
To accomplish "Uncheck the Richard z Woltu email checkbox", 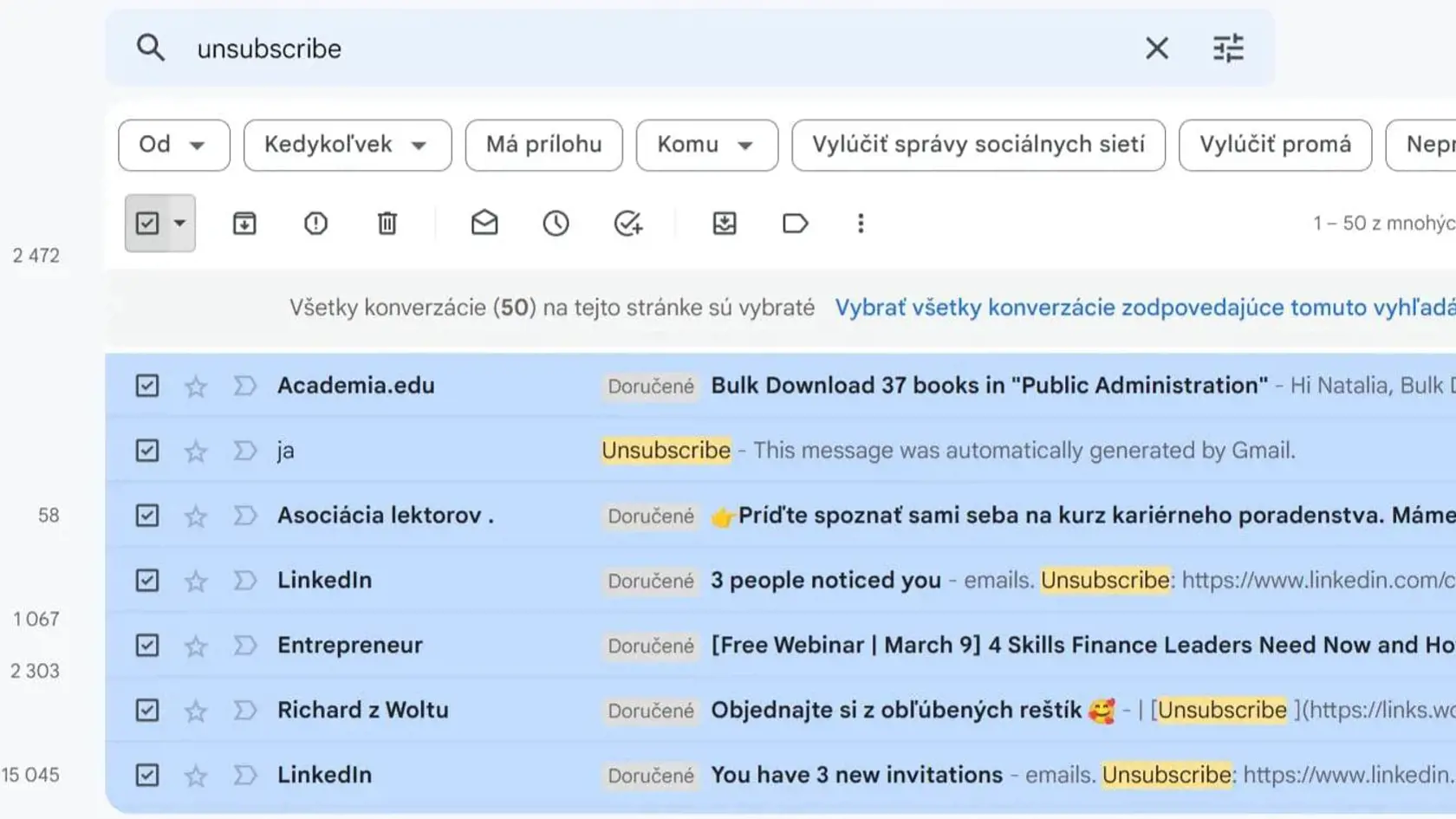I will [147, 711].
